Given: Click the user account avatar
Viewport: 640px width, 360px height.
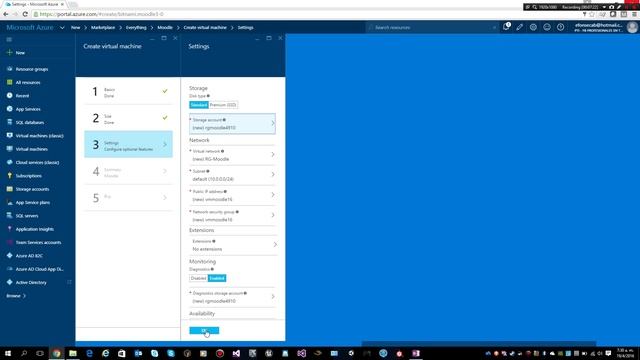Looking at the screenshot, I should [x=632, y=27].
